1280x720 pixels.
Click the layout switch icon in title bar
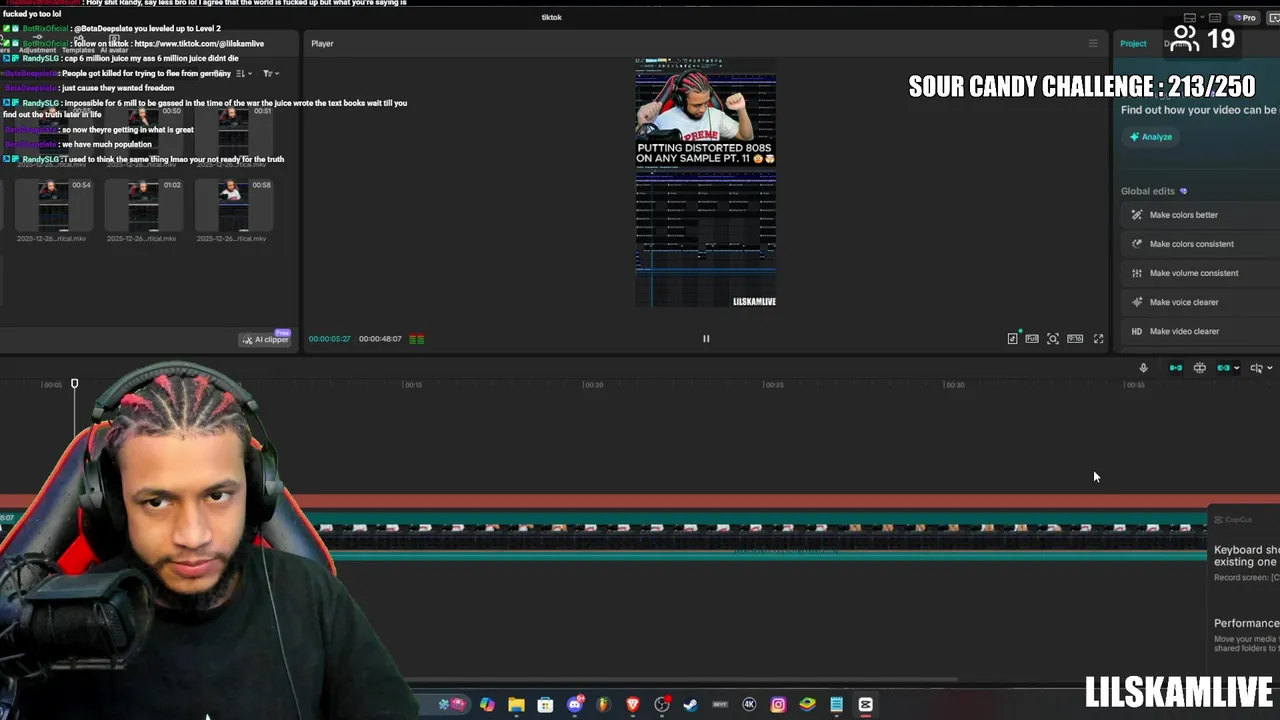(1189, 17)
